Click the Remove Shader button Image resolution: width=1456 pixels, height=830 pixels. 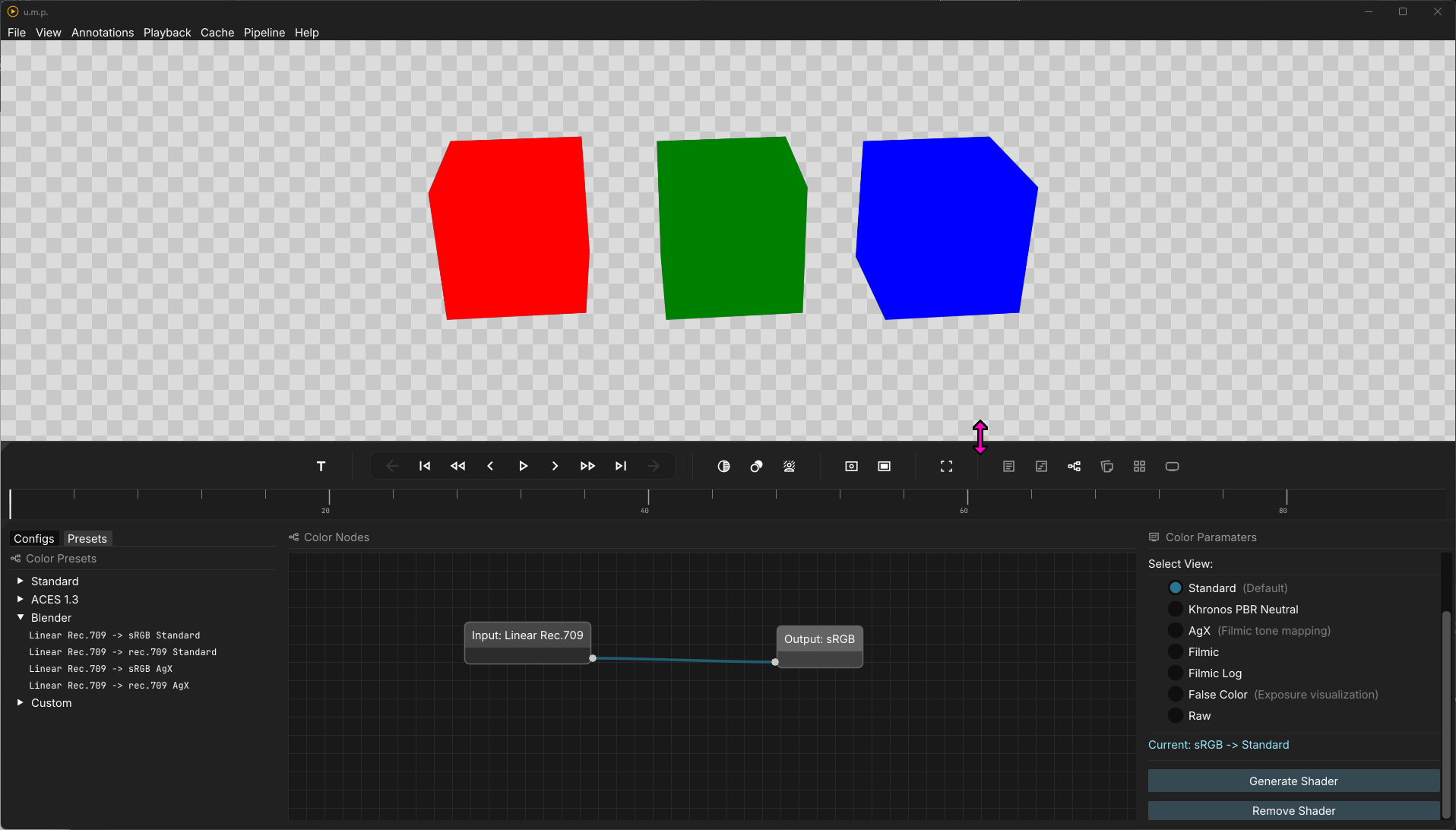(x=1293, y=811)
